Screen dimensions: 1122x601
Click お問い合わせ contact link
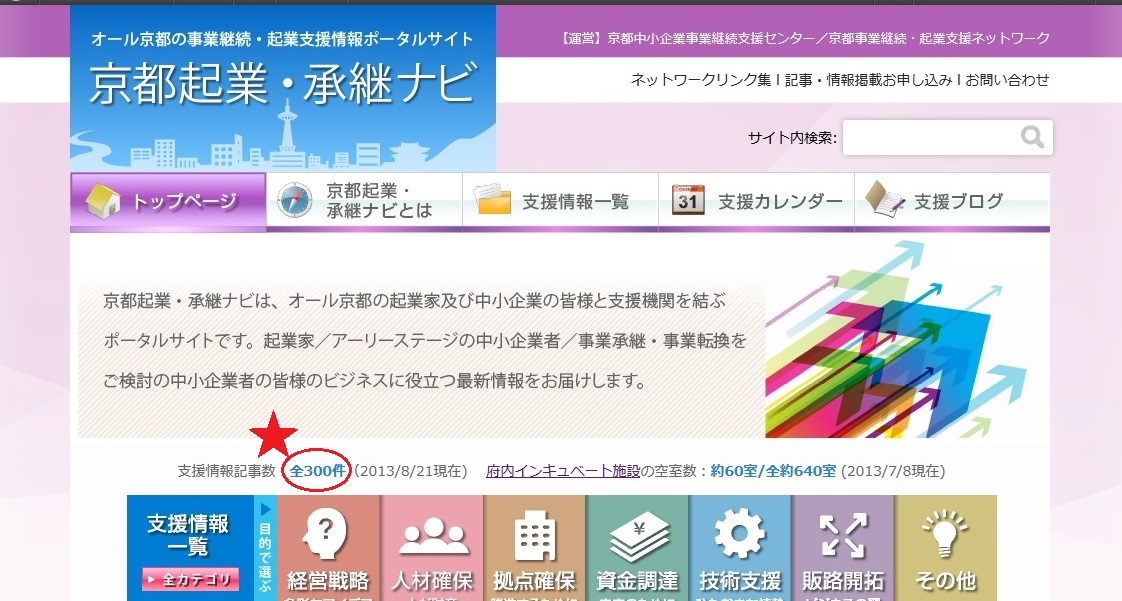1007,80
